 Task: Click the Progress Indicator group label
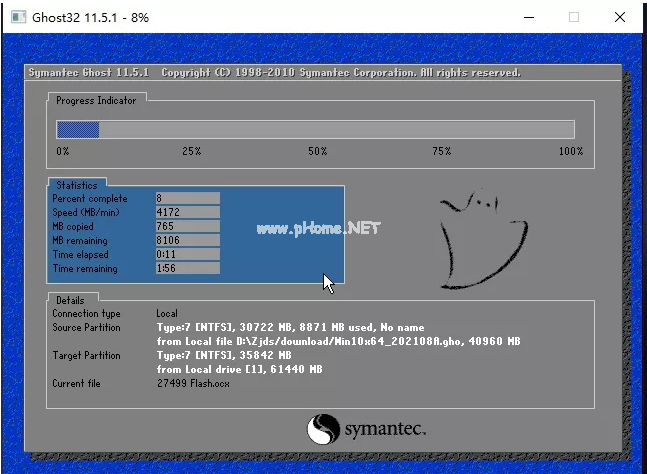[97, 100]
